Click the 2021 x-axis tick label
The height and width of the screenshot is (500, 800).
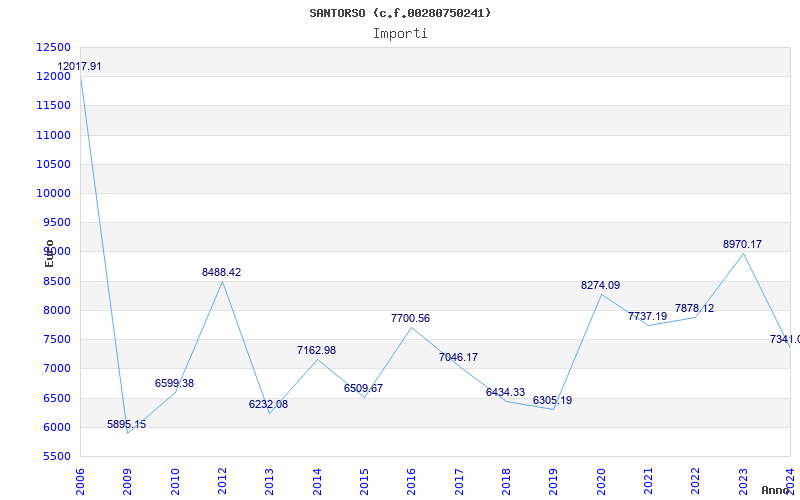coord(648,482)
